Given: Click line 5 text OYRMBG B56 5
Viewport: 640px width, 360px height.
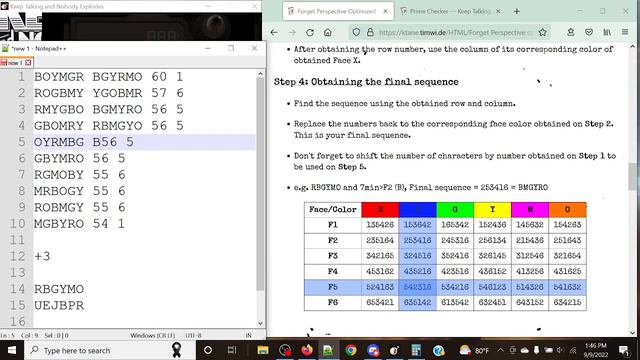Looking at the screenshot, I should 84,142.
